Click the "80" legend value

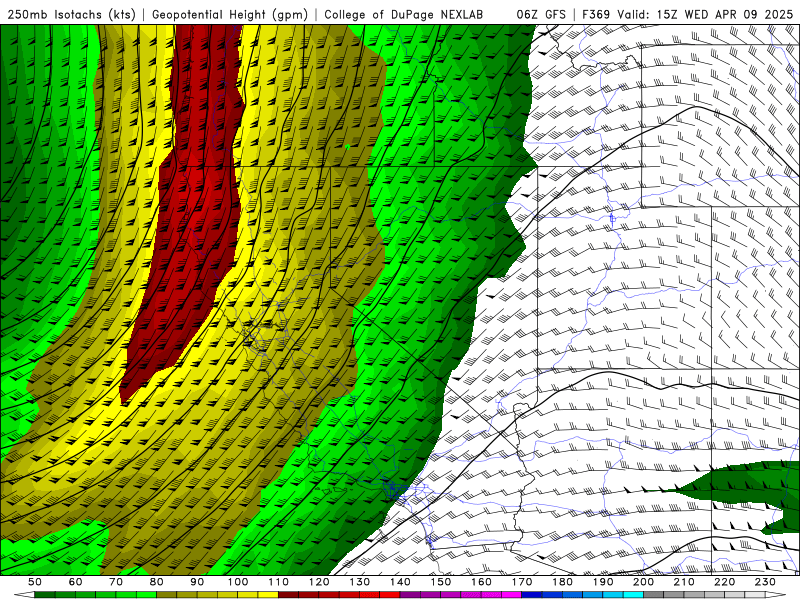pyautogui.click(x=157, y=582)
